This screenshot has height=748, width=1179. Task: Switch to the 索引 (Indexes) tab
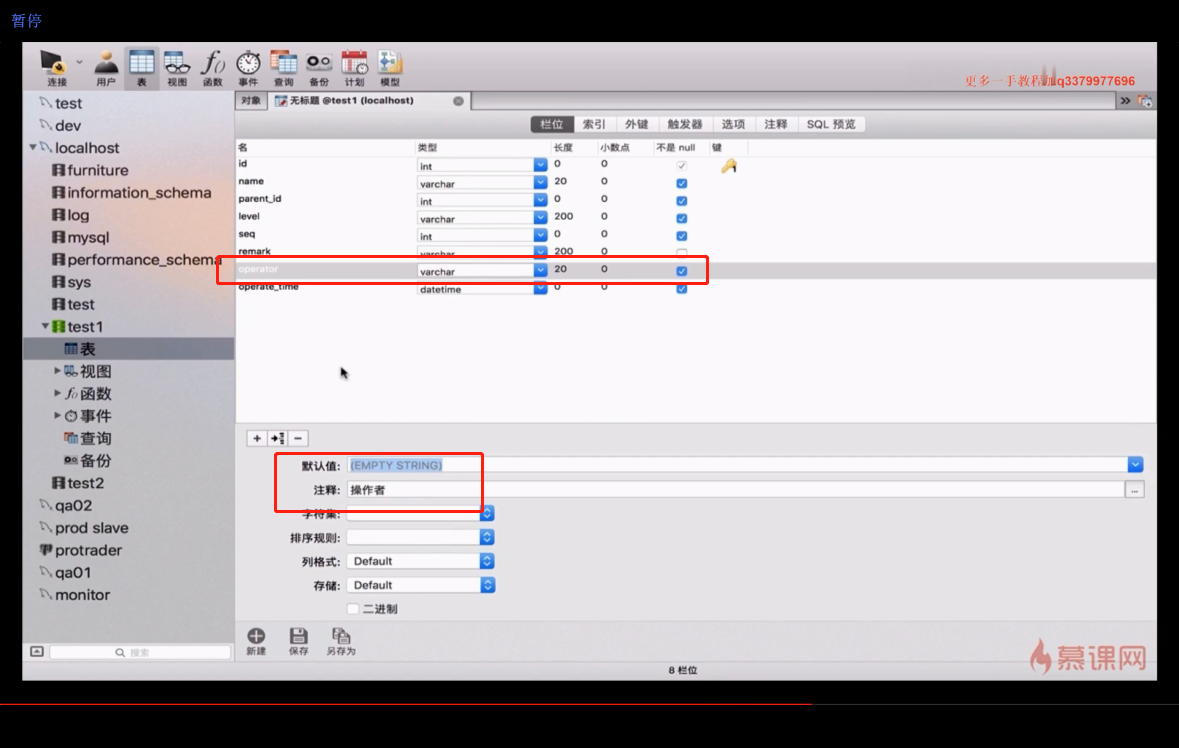594,124
